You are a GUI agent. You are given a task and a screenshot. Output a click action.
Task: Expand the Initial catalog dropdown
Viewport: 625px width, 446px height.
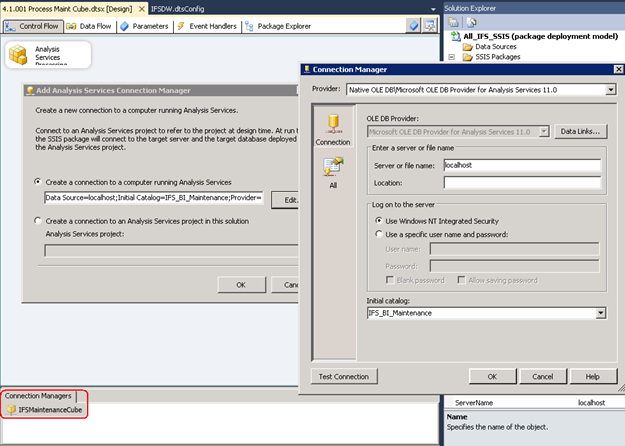point(600,313)
